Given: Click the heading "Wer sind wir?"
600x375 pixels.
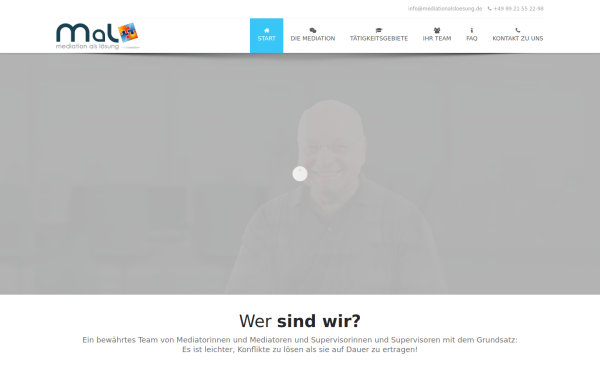Looking at the screenshot, I should [x=300, y=321].
